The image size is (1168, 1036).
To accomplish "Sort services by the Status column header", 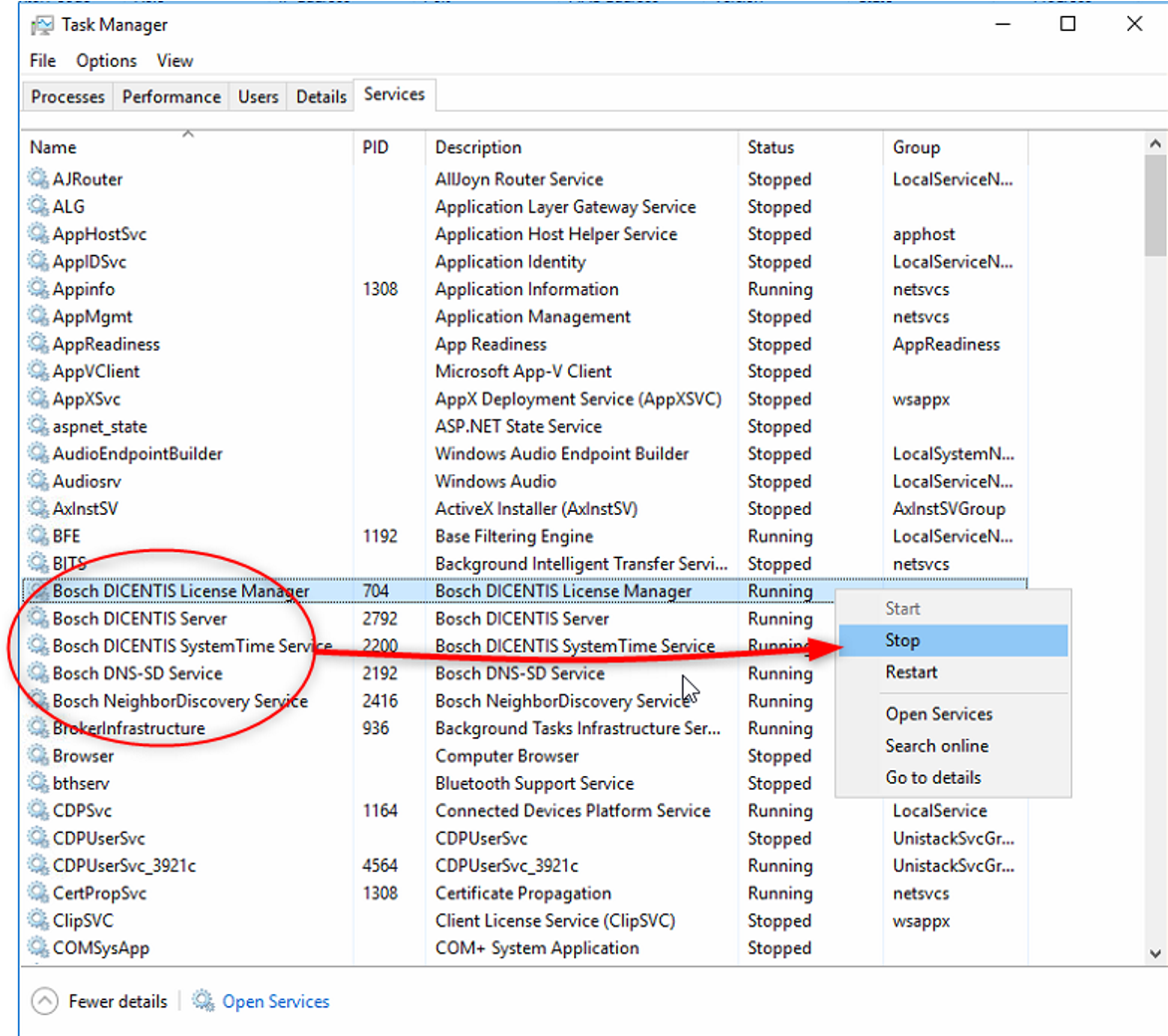I will (x=771, y=147).
